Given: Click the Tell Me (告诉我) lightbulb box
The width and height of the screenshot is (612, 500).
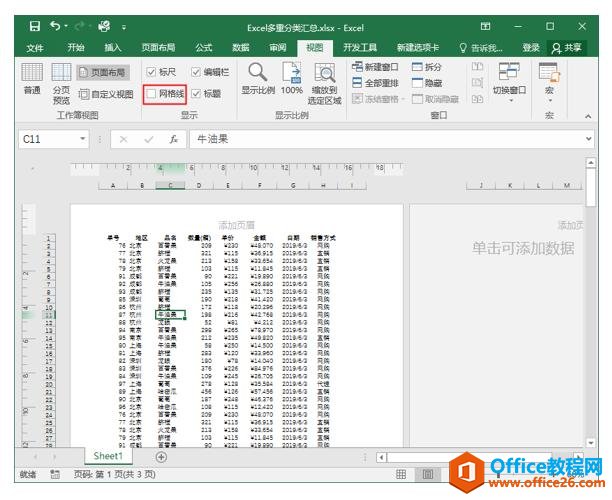Looking at the screenshot, I should tap(481, 48).
